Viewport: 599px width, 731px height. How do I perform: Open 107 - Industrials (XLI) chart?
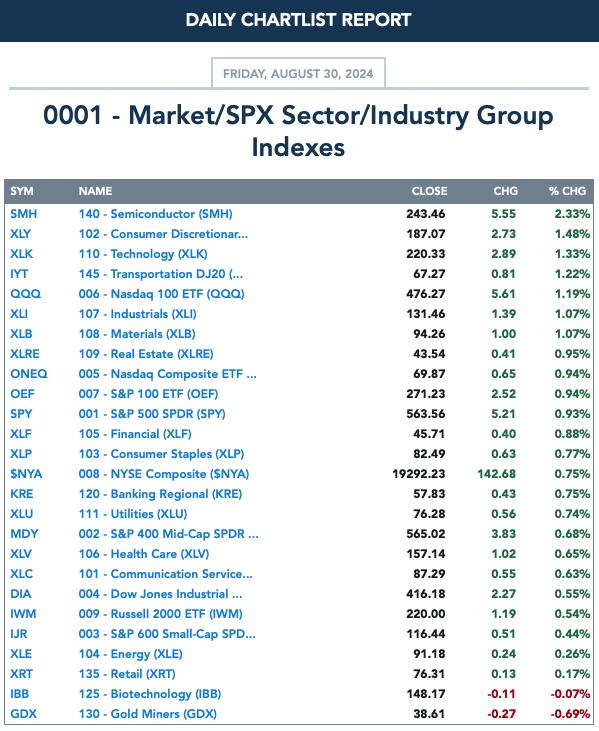pos(138,314)
